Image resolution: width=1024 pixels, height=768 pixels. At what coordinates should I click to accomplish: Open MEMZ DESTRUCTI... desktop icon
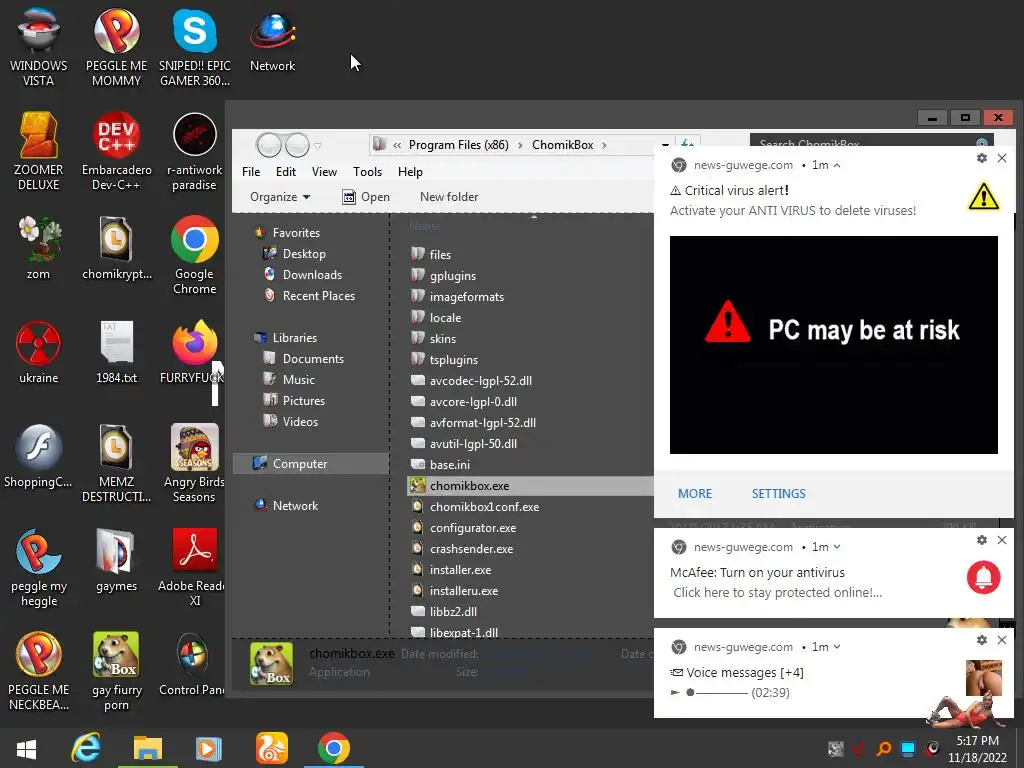[116, 462]
